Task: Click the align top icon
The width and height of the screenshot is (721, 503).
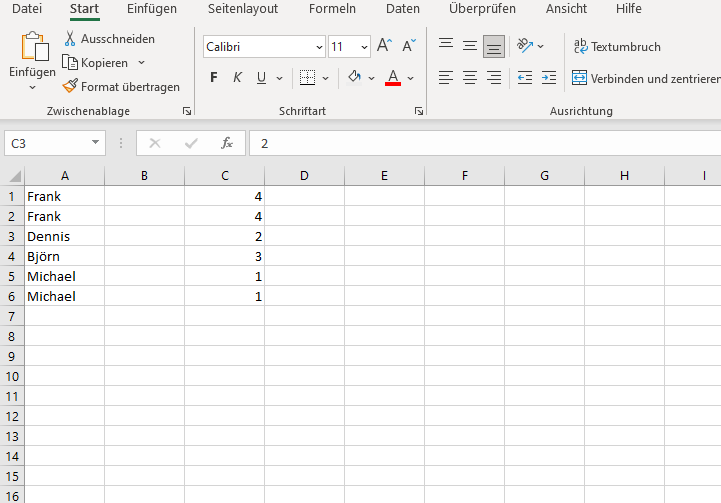Action: pyautogui.click(x=446, y=46)
